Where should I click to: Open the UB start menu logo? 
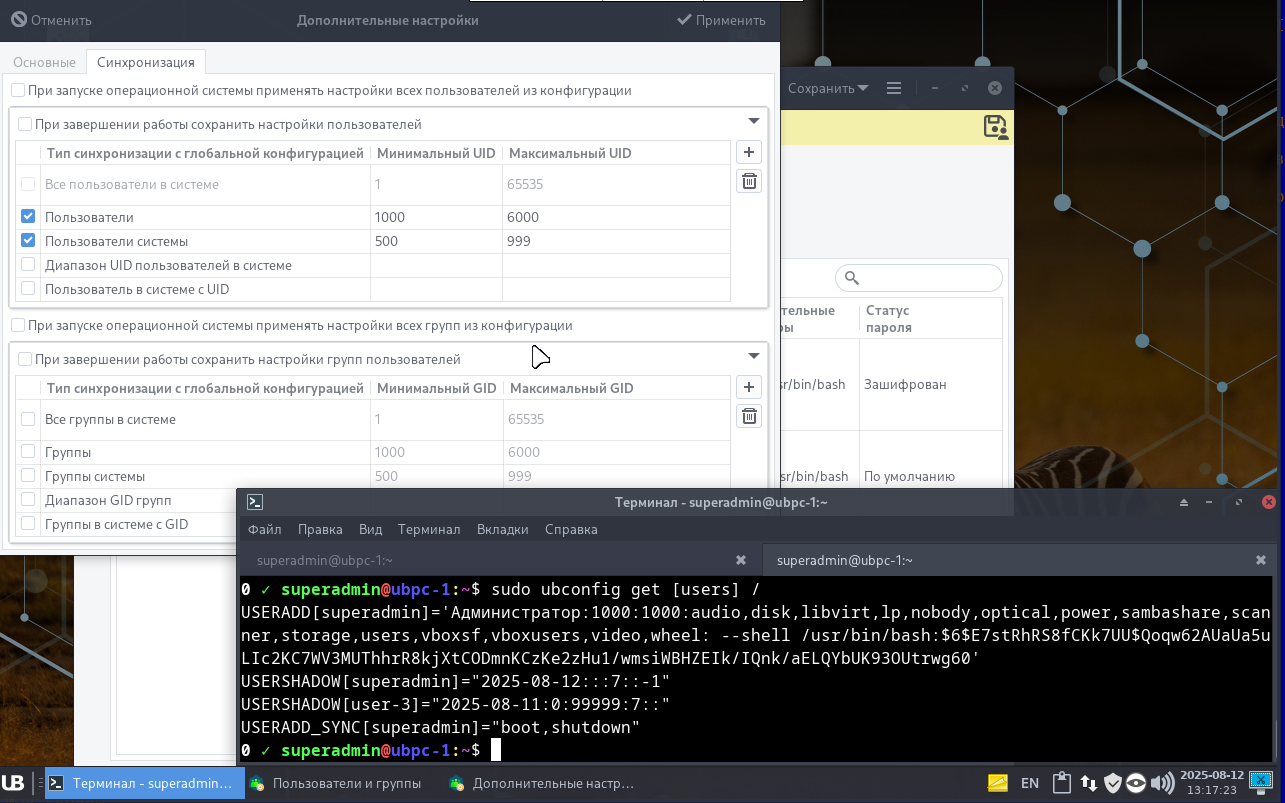click(13, 783)
